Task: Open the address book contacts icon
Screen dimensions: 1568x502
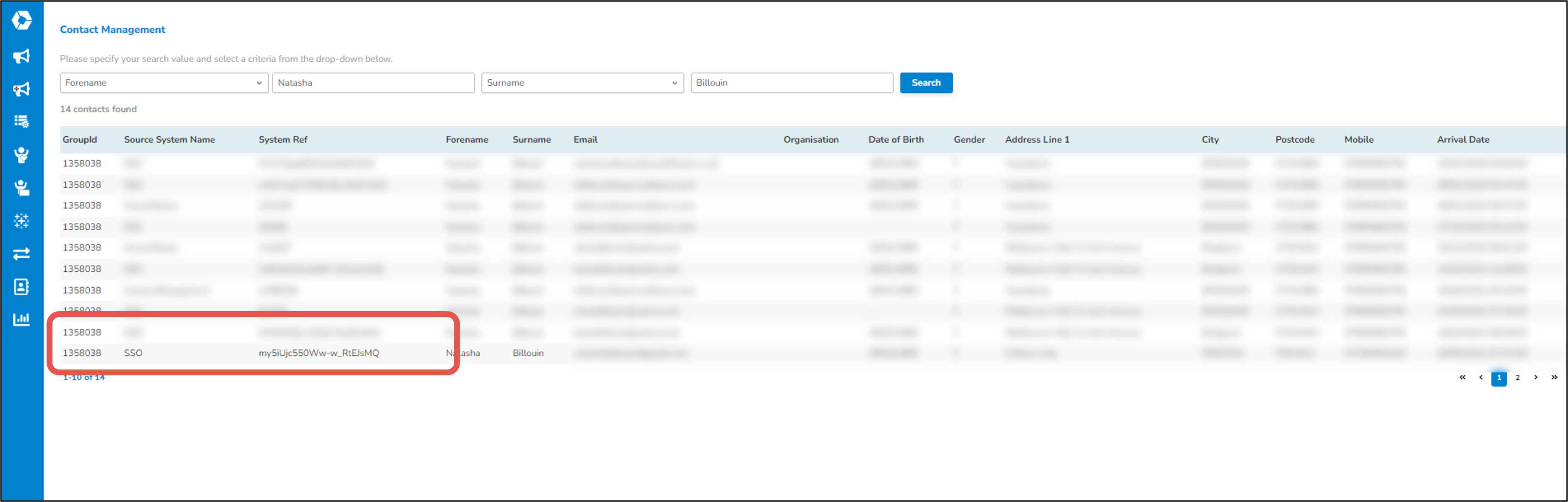Action: point(21,286)
